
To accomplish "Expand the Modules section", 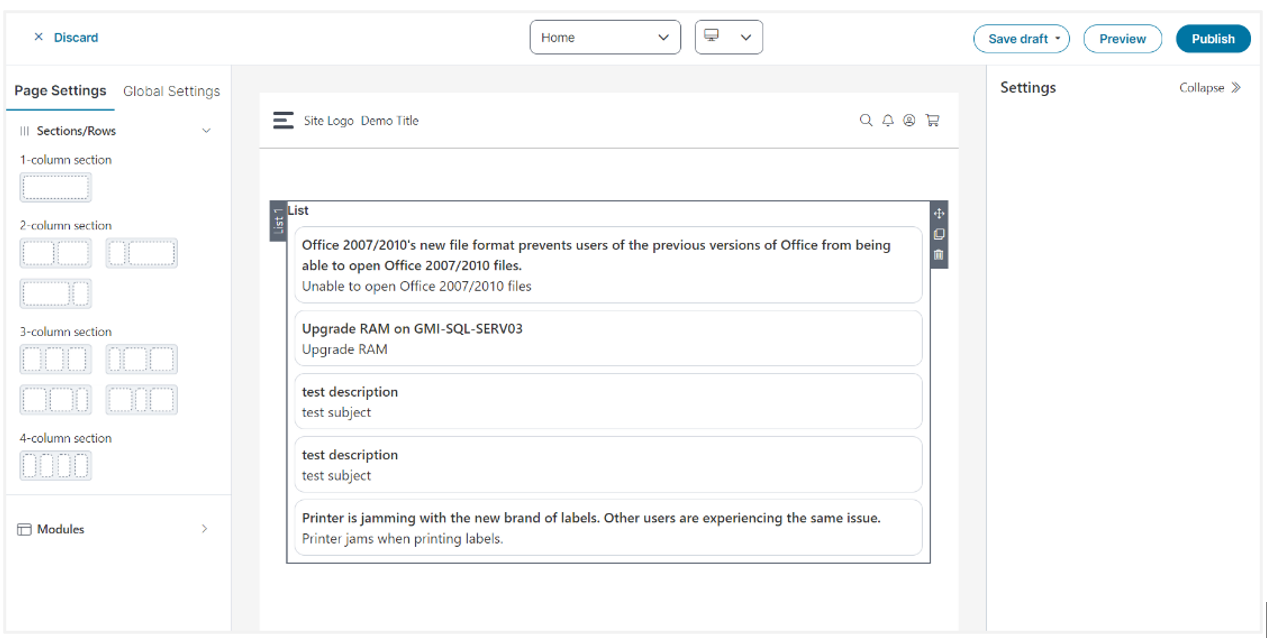I will click(204, 529).
